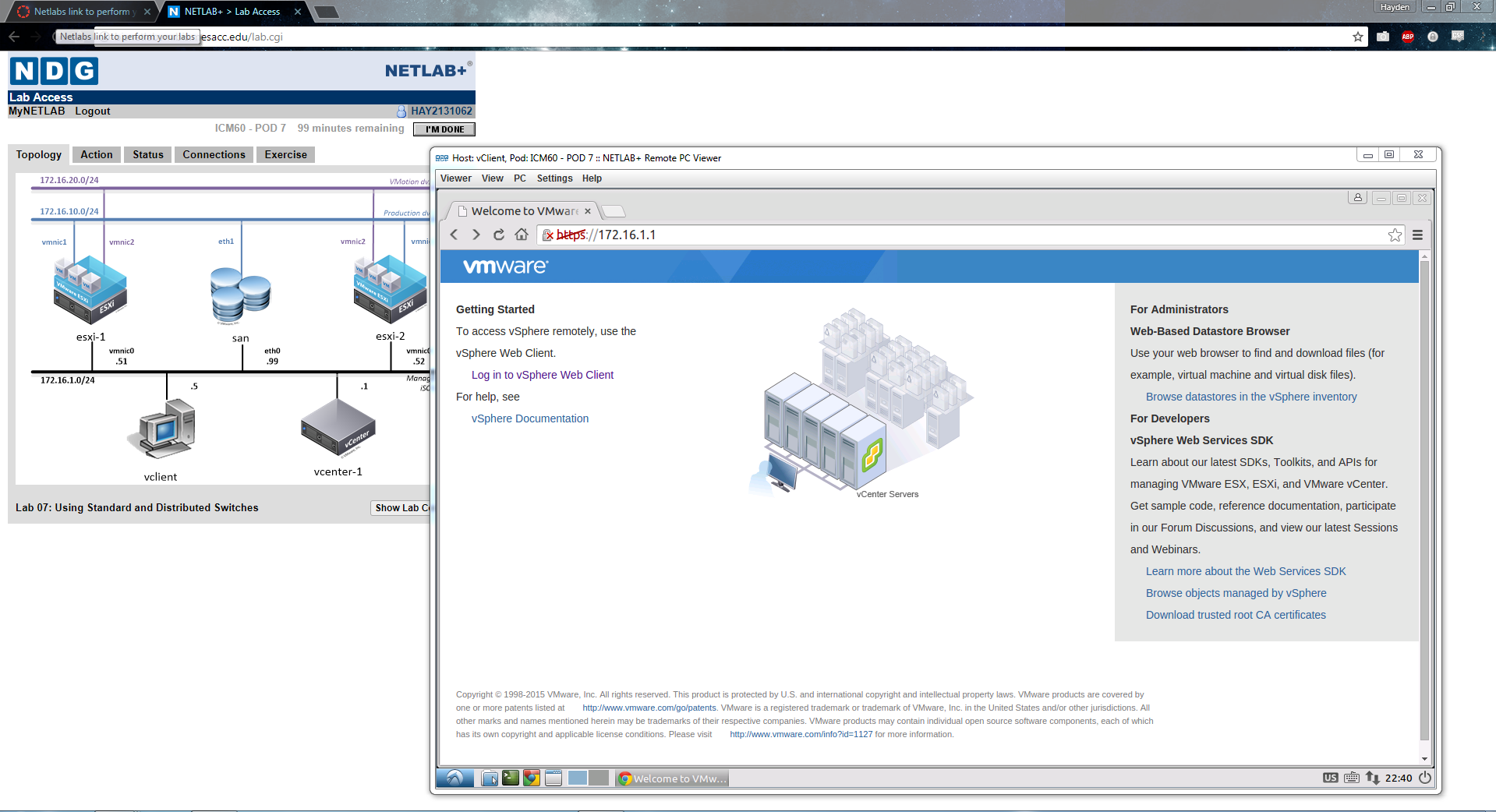Go back in the inner VMware browser

point(454,235)
